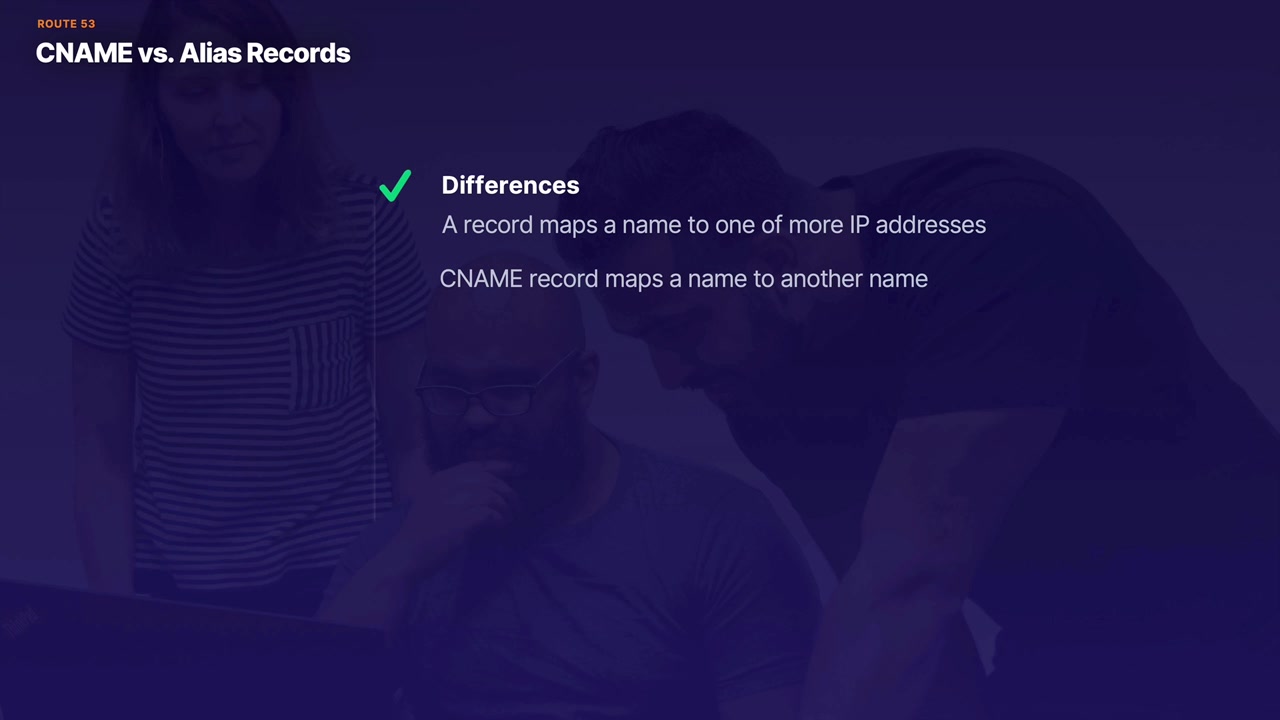
Task: Click the A record maps a name line
Action: (x=714, y=225)
